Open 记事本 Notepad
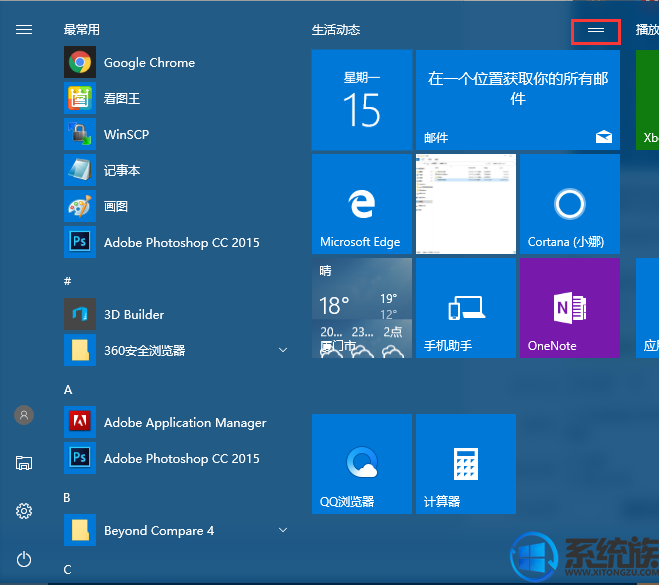Screen dimensions: 659x585 (177, 170)
